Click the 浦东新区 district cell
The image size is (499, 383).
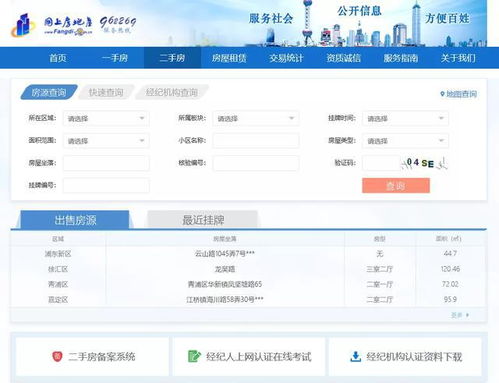58,254
